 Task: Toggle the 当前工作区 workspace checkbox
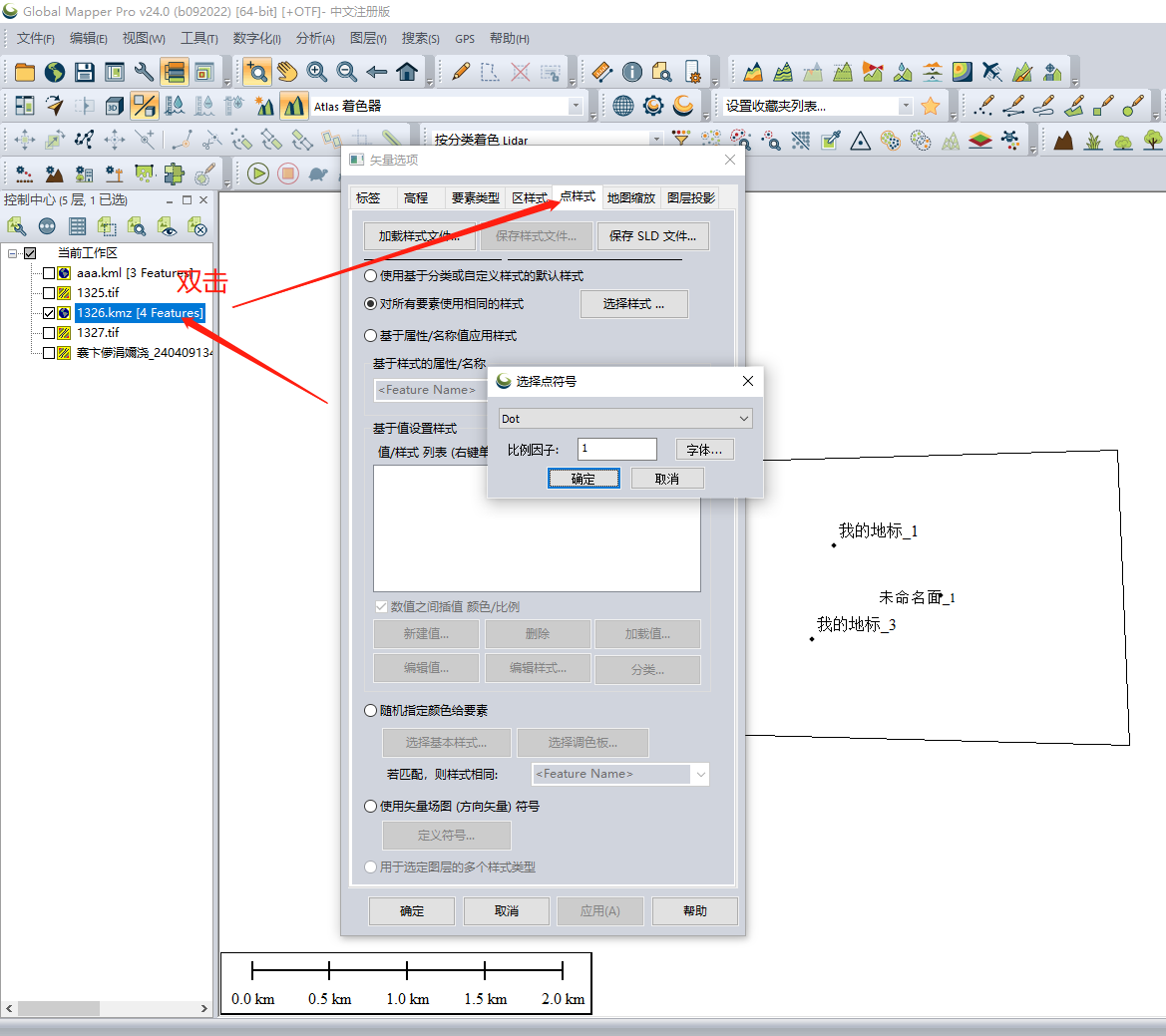(30, 253)
